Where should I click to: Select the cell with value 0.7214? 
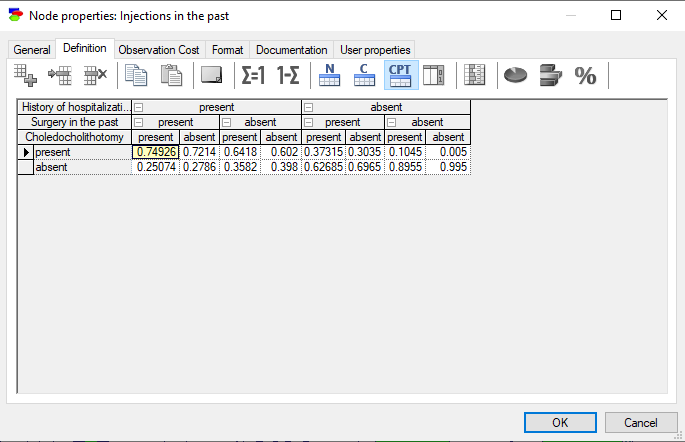coord(199,152)
